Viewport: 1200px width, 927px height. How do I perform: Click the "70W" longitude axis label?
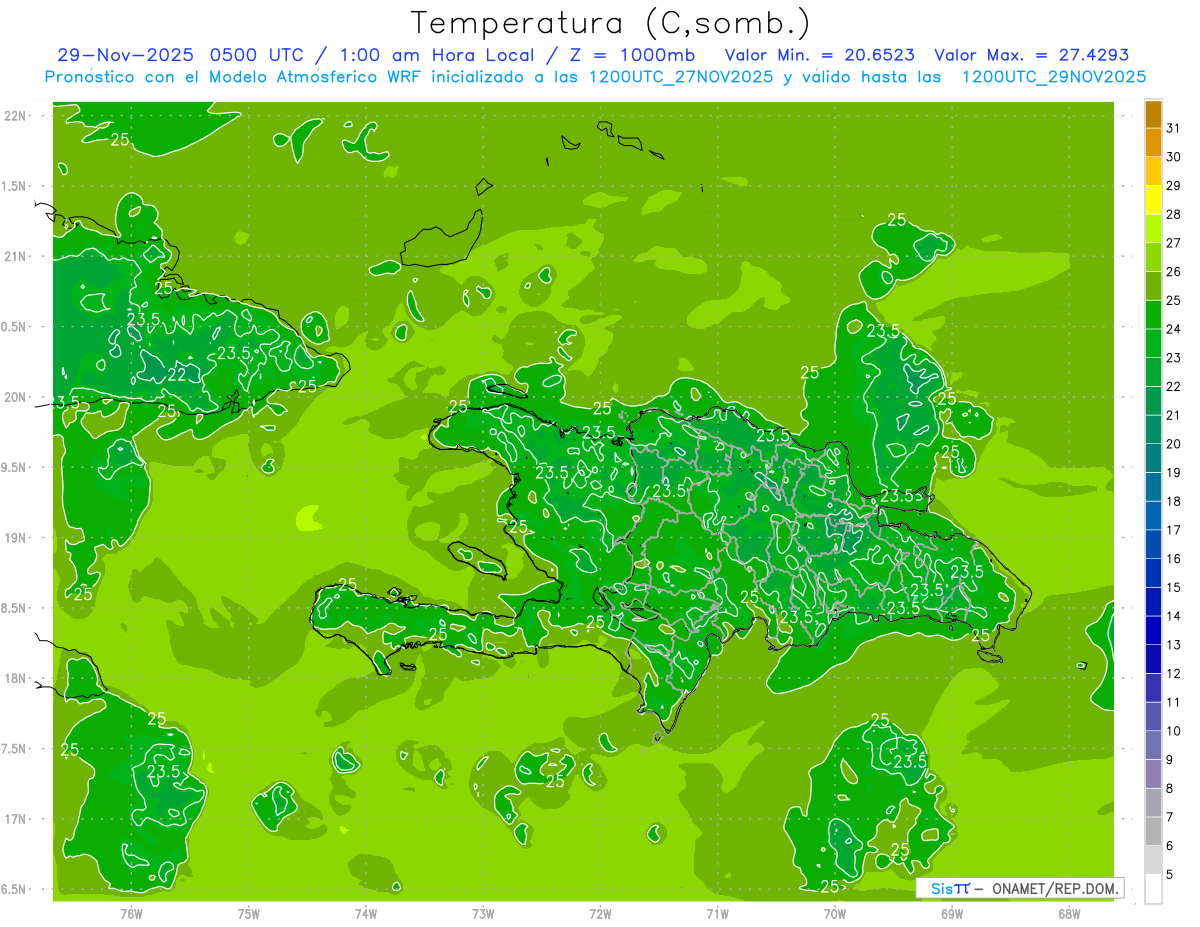[x=835, y=913]
